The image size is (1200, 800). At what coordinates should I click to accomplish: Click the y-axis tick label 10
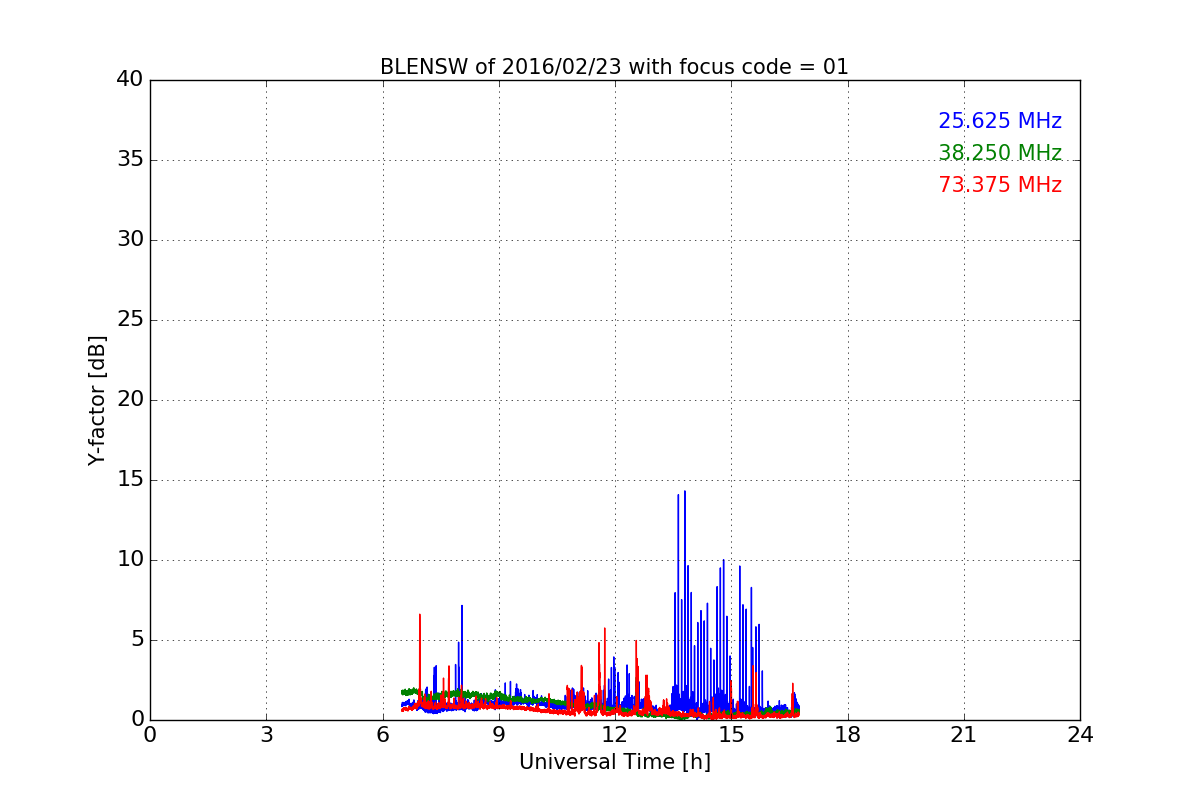point(130,560)
